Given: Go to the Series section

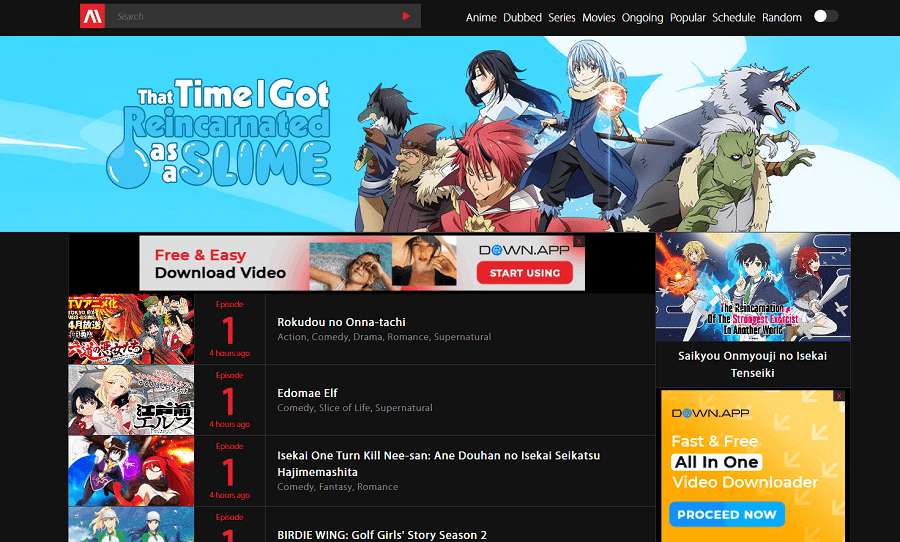Looking at the screenshot, I should pos(561,17).
